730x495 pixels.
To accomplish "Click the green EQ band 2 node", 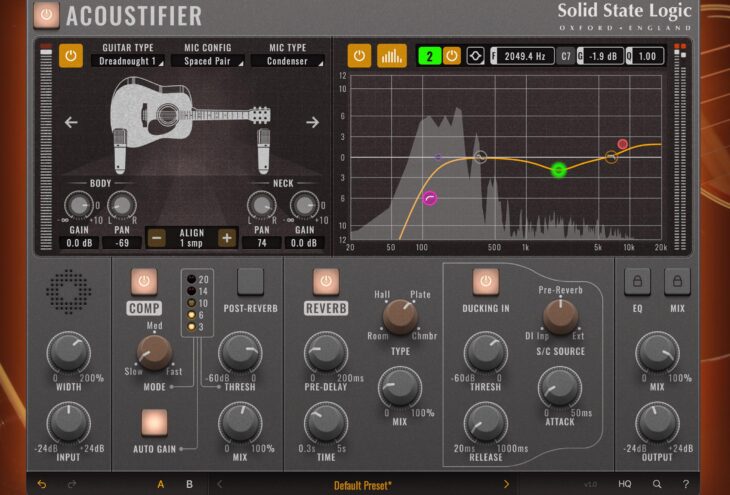I will tap(559, 170).
